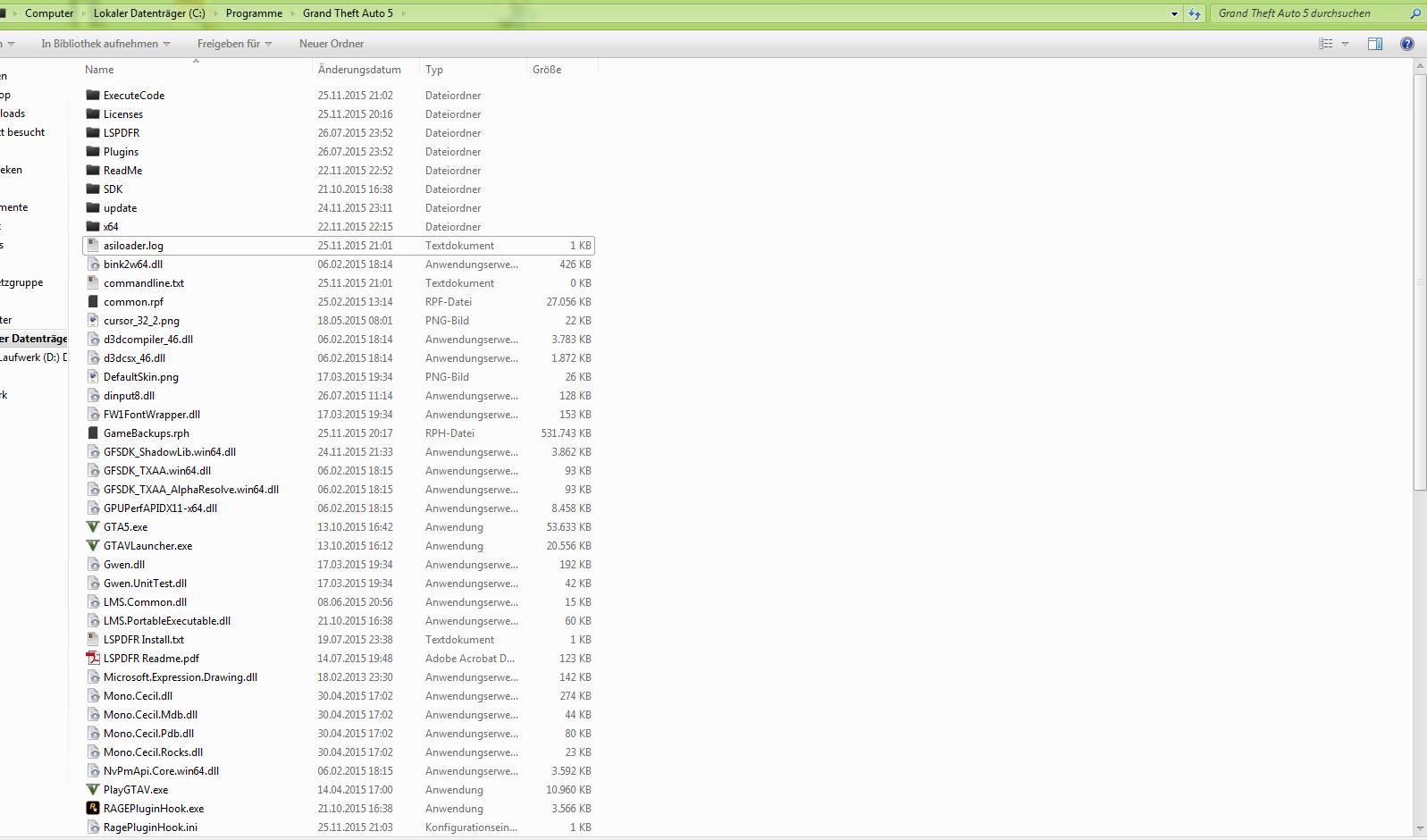The image size is (1427, 840).
Task: Expand the breadcrumb arrow after Computer
Action: click(x=84, y=13)
